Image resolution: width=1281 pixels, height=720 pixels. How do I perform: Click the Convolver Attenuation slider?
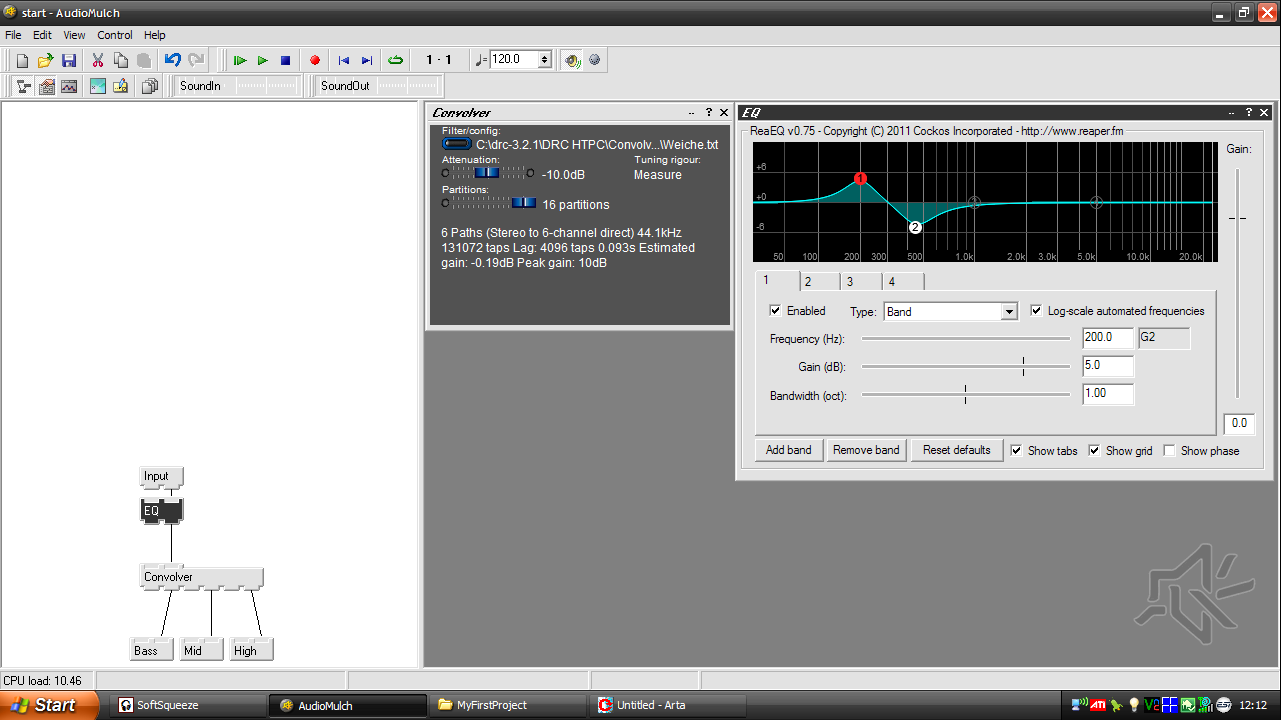pos(487,173)
